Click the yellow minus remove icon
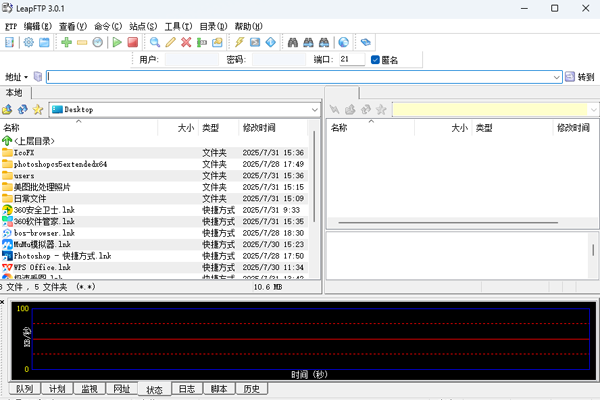 pyautogui.click(x=82, y=43)
